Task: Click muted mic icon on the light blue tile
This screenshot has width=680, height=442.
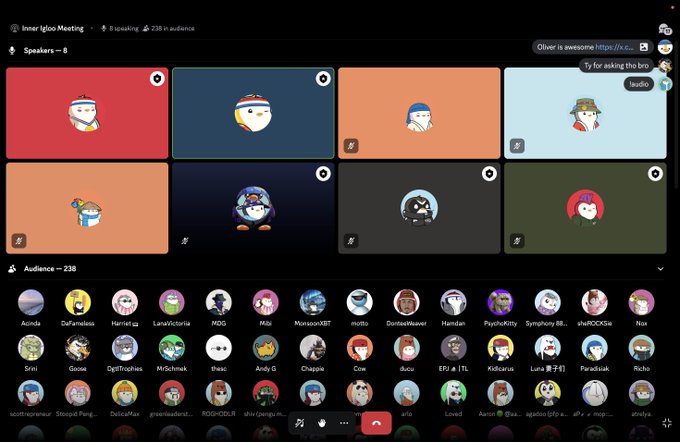Action: point(517,146)
